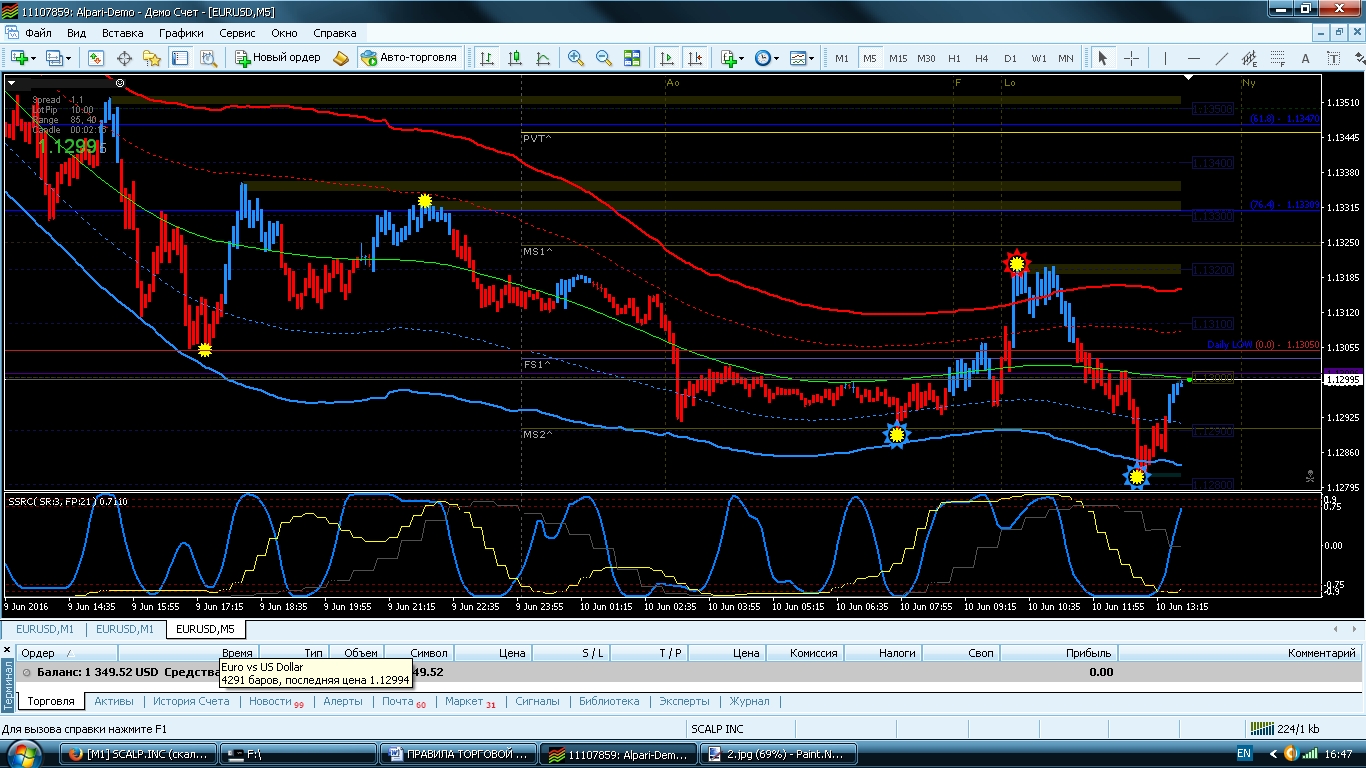Open MetaEditor with the yellow book icon
Image resolution: width=1366 pixels, height=768 pixels.
341,58
